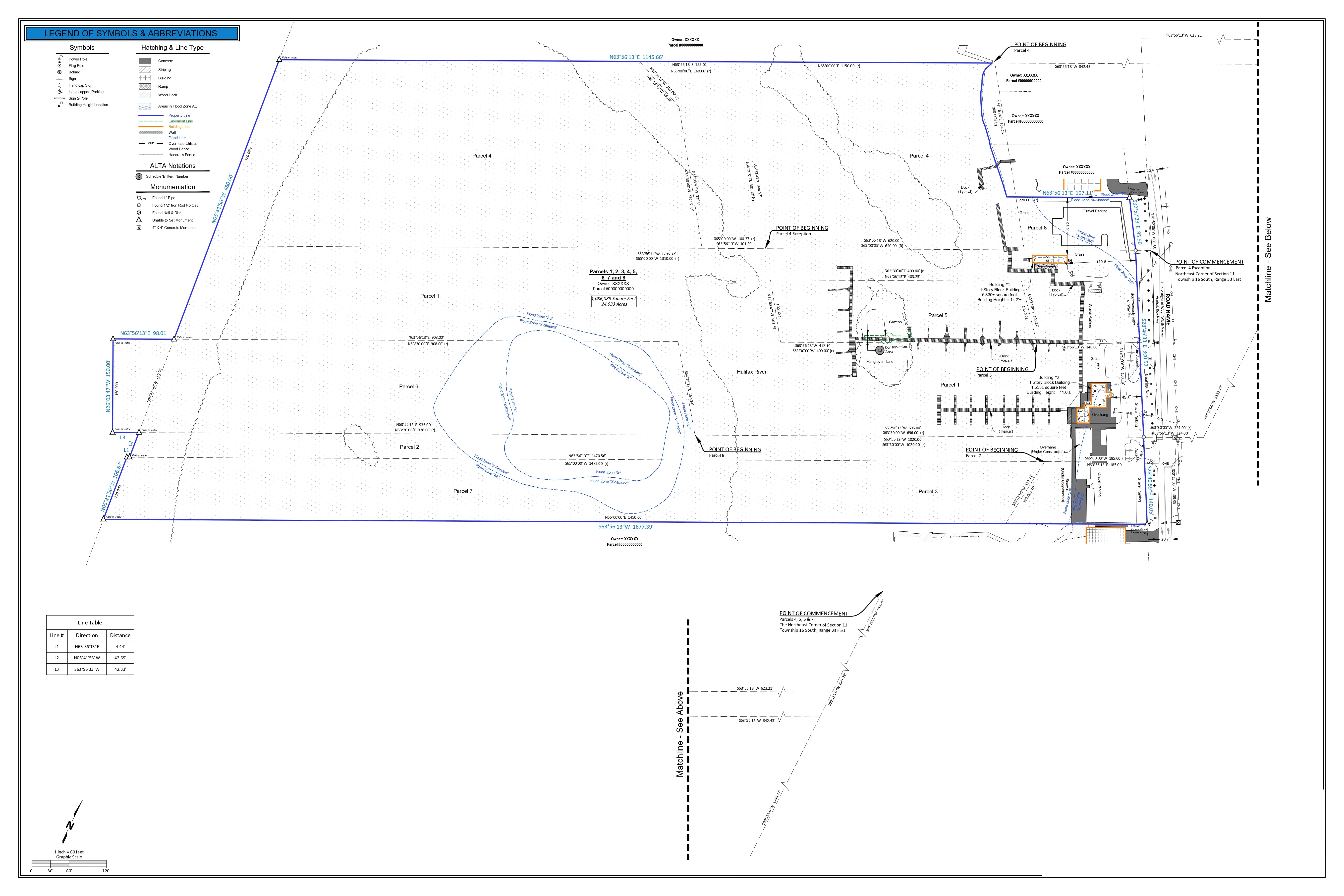Click the Unable to Set Monument triangle

pyautogui.click(x=139, y=220)
